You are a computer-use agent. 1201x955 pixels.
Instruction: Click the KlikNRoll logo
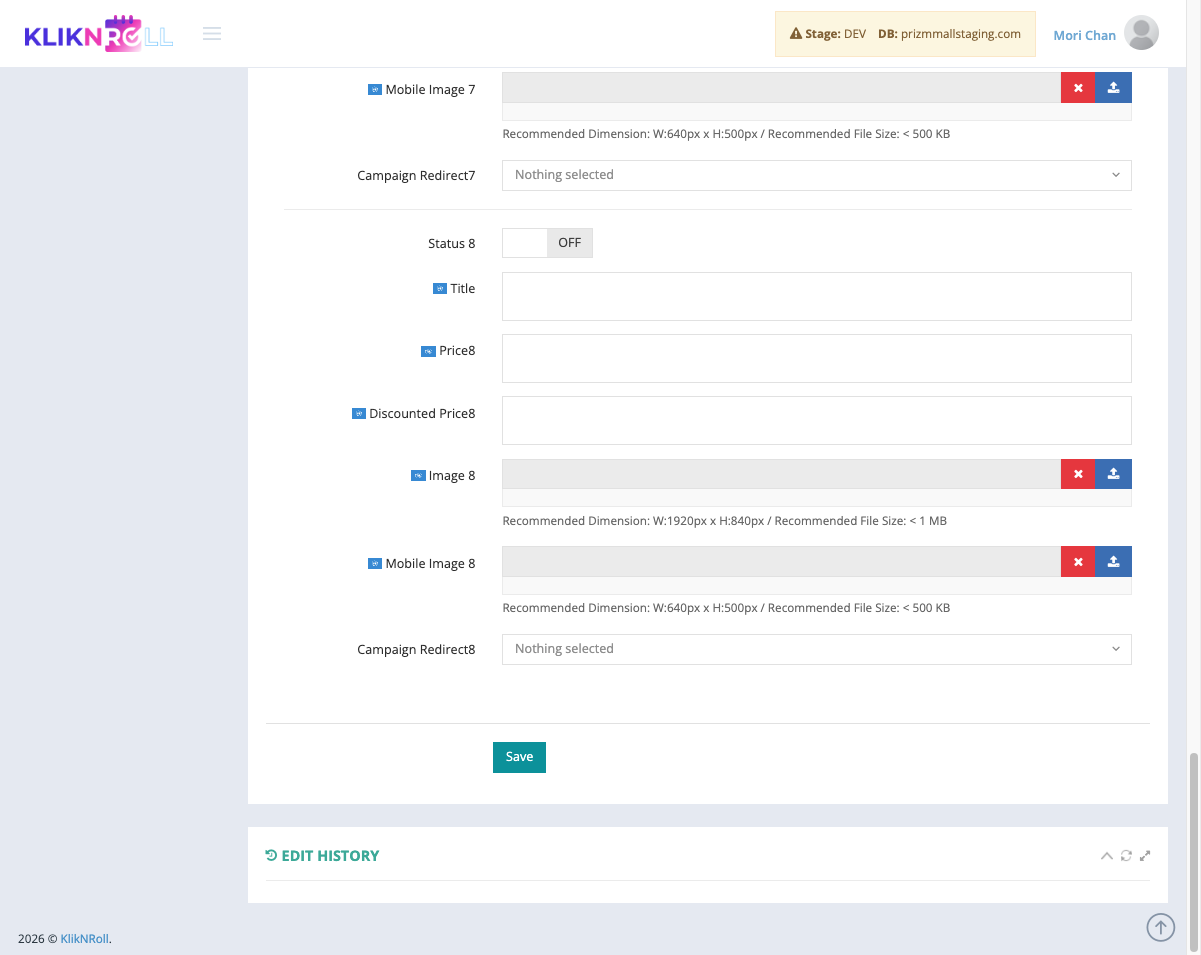point(98,35)
